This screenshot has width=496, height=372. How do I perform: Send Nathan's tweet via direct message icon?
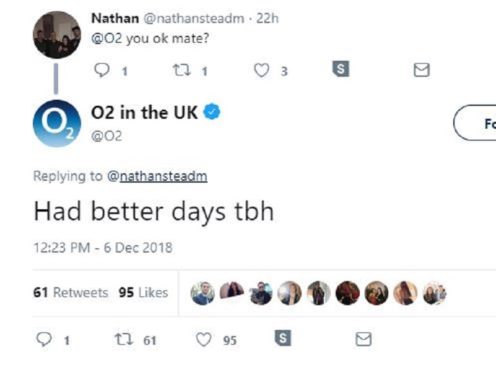(x=422, y=70)
